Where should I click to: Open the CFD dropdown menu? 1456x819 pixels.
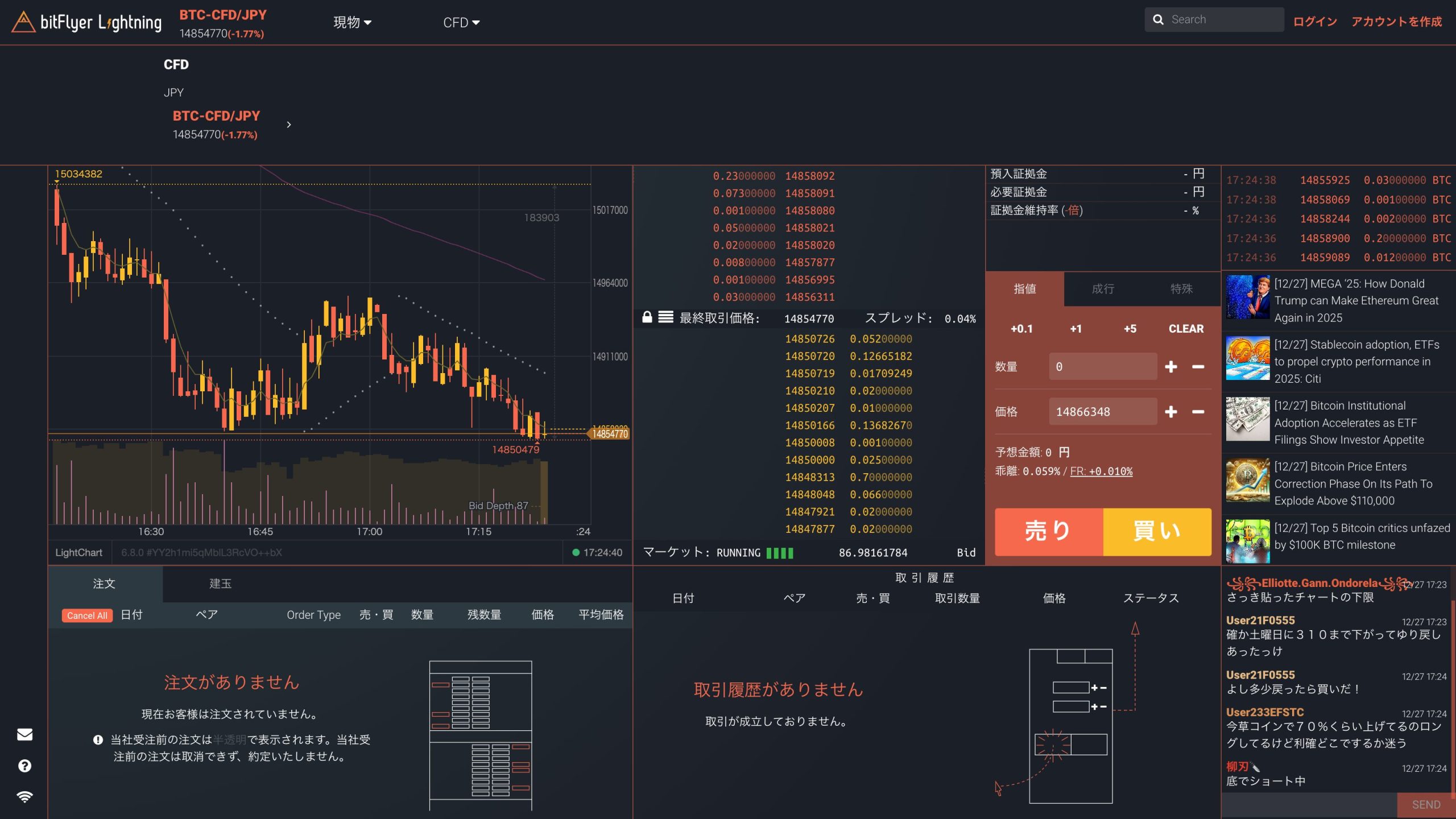(461, 23)
